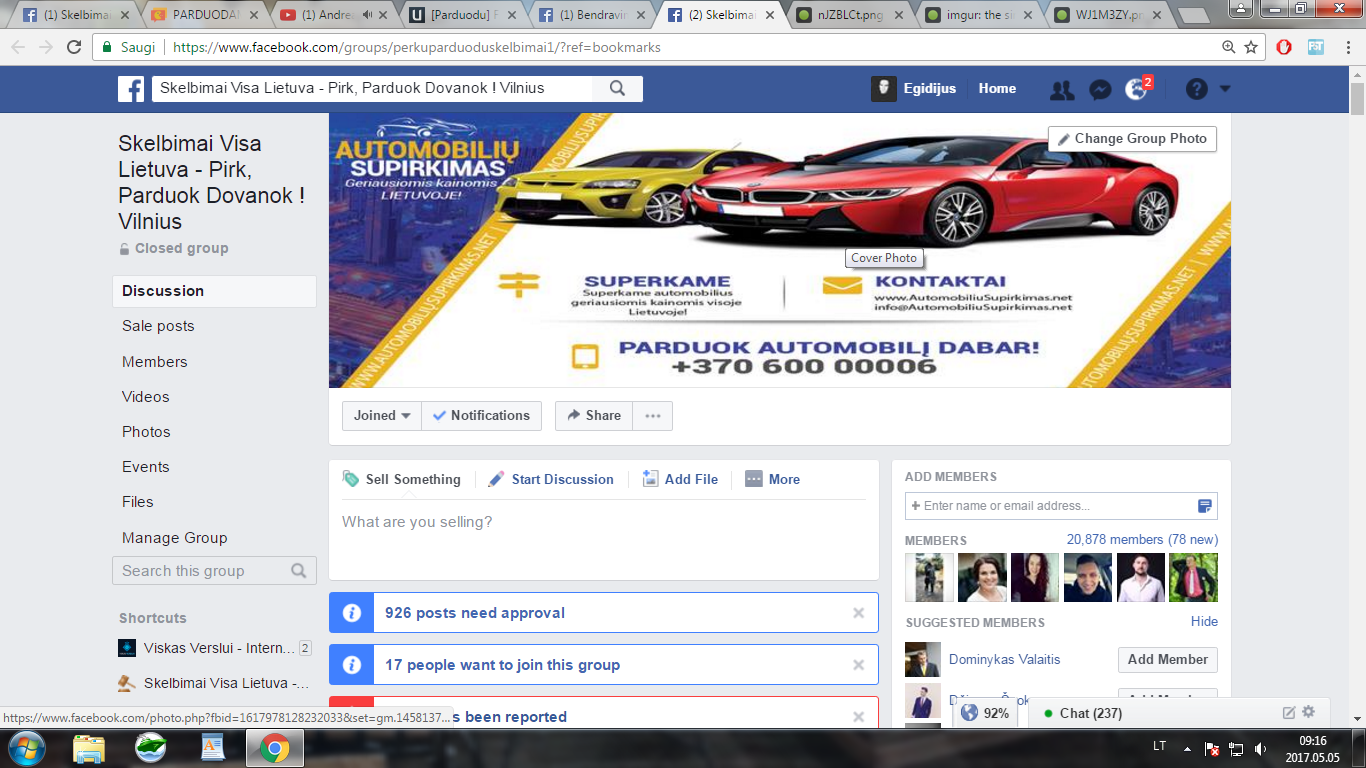Toggle group Notifications button
The height and width of the screenshot is (768, 1366).
[x=482, y=416]
